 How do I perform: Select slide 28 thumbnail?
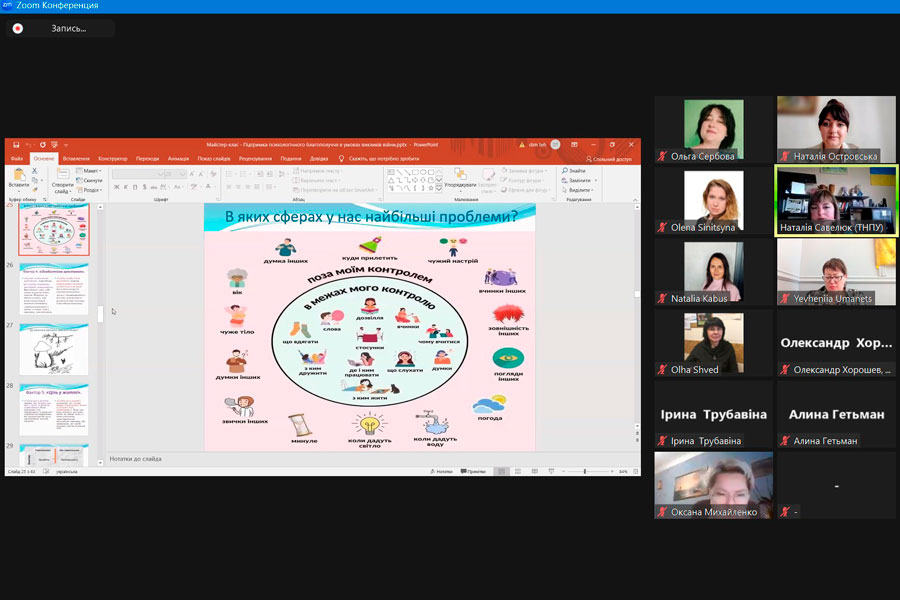[54, 409]
